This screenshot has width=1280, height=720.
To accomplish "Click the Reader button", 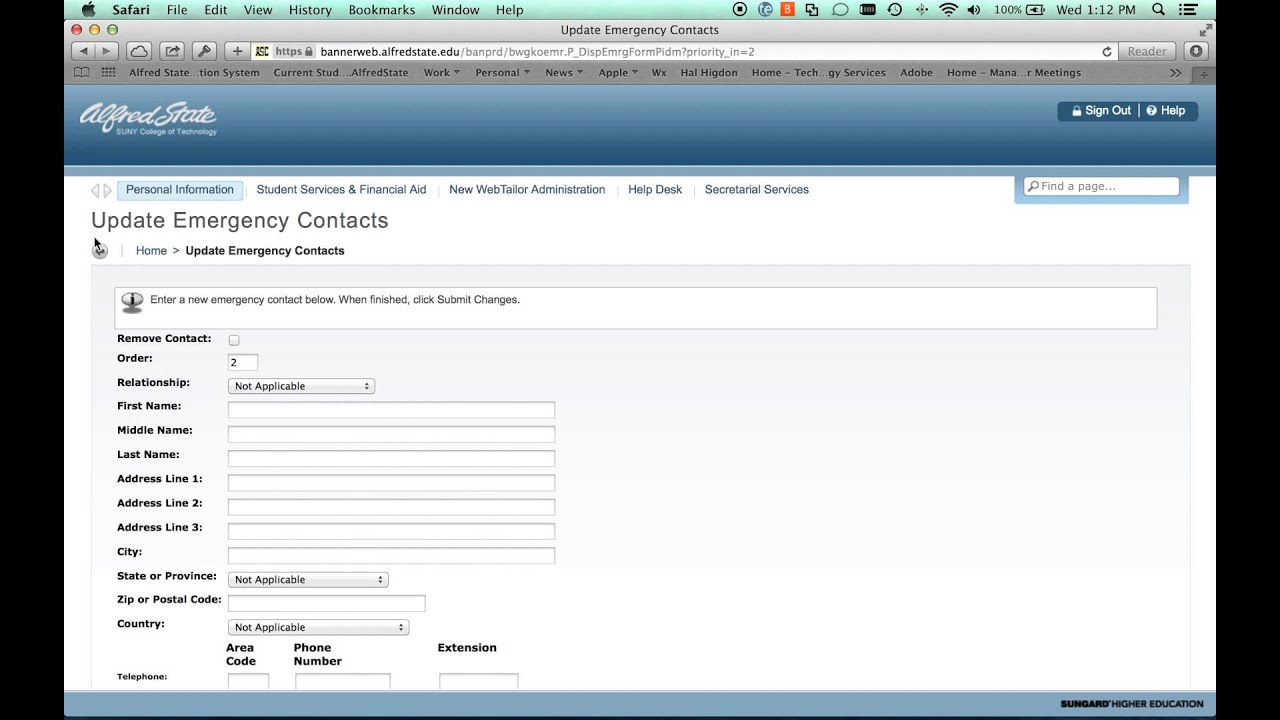I will (1147, 51).
